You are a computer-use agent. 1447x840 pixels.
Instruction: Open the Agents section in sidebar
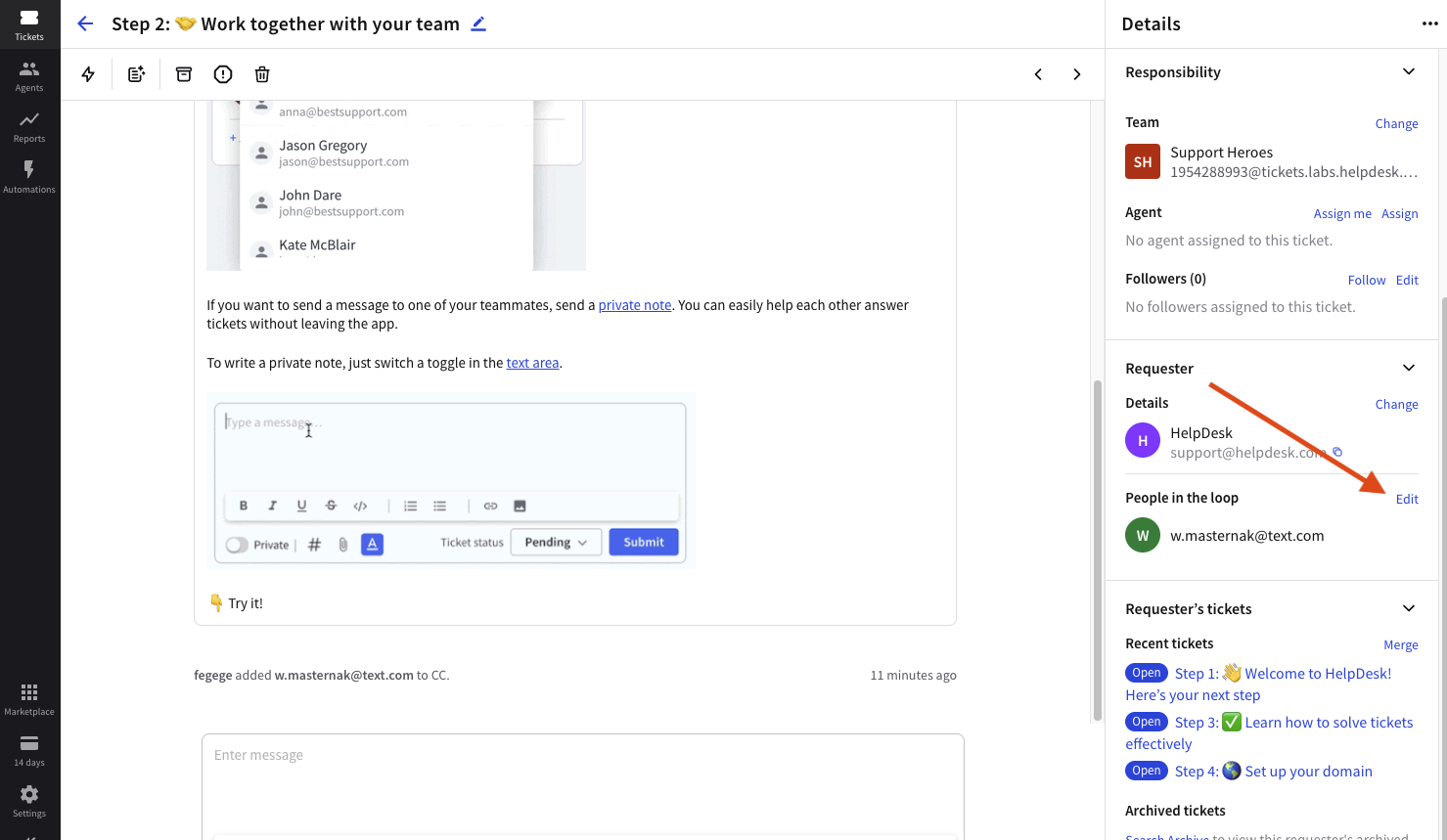(29, 75)
